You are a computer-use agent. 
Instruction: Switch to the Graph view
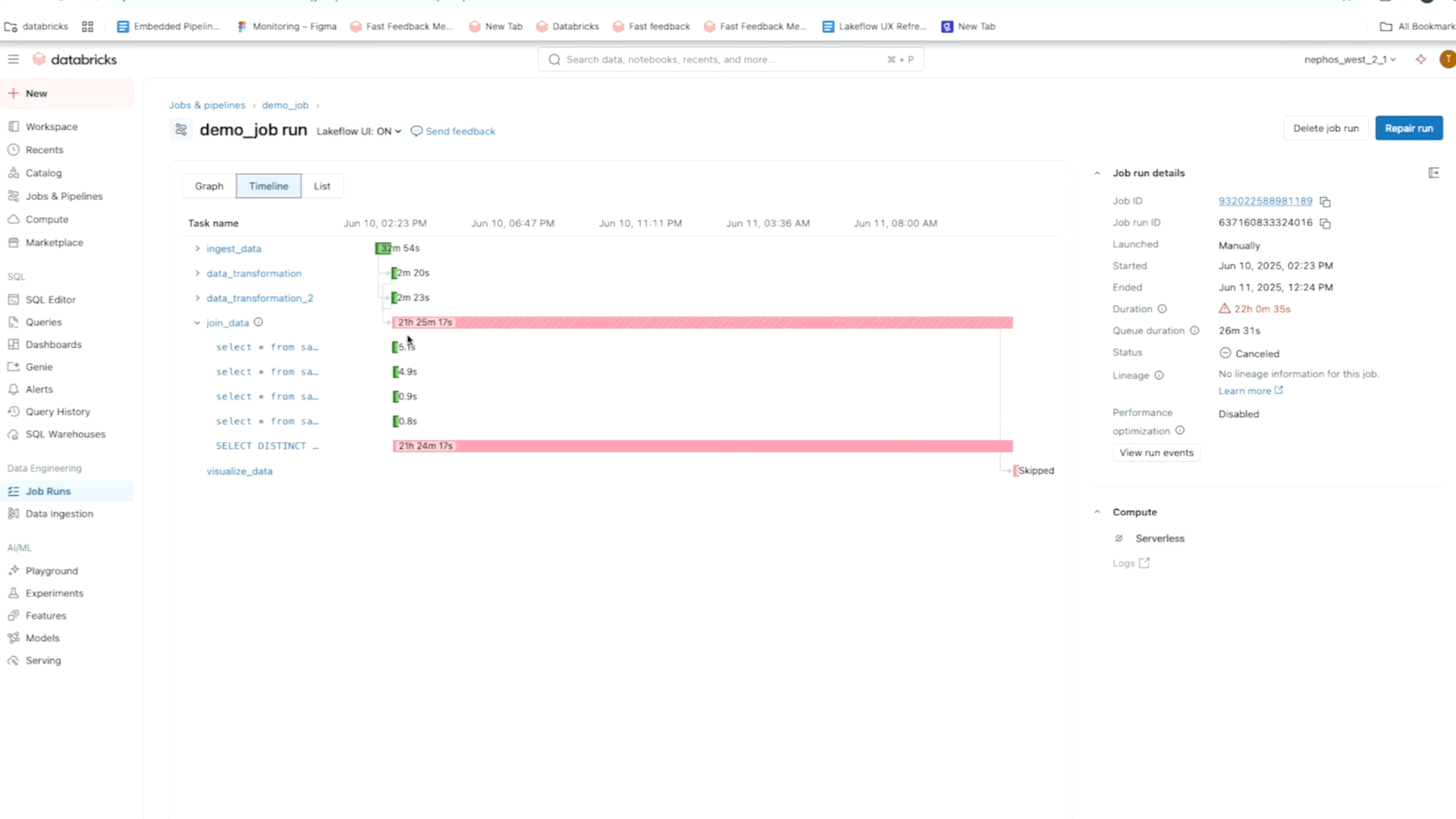click(x=209, y=186)
